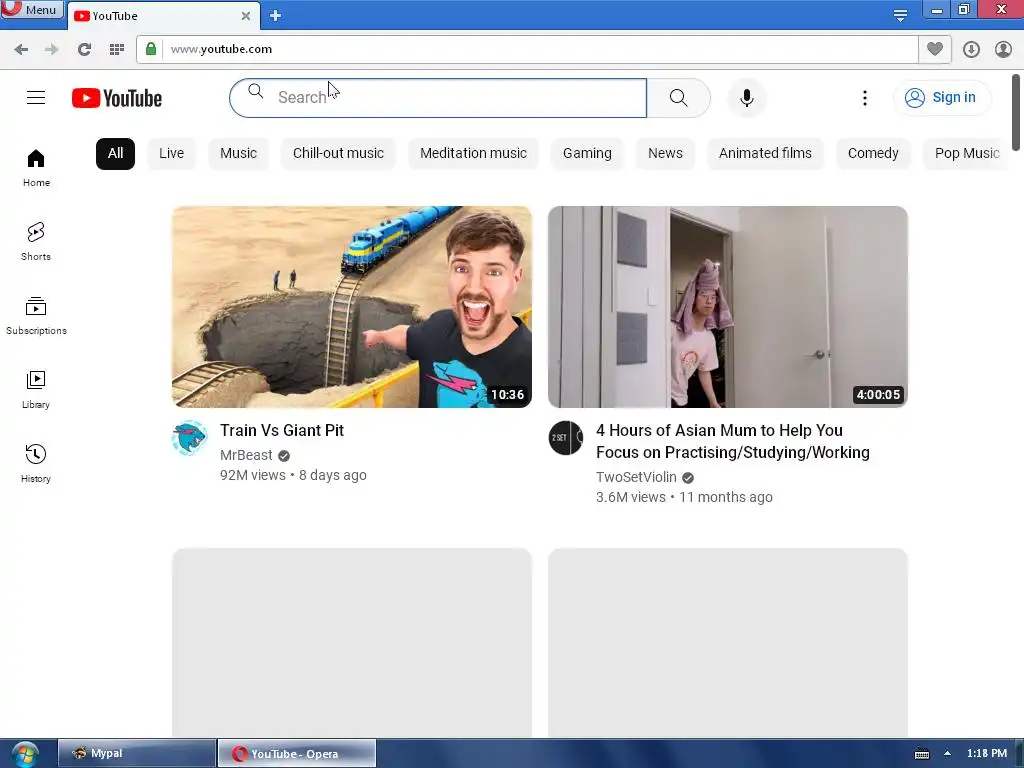This screenshot has width=1024, height=768.
Task: Open Shorts in sidebar
Action: pos(36,242)
